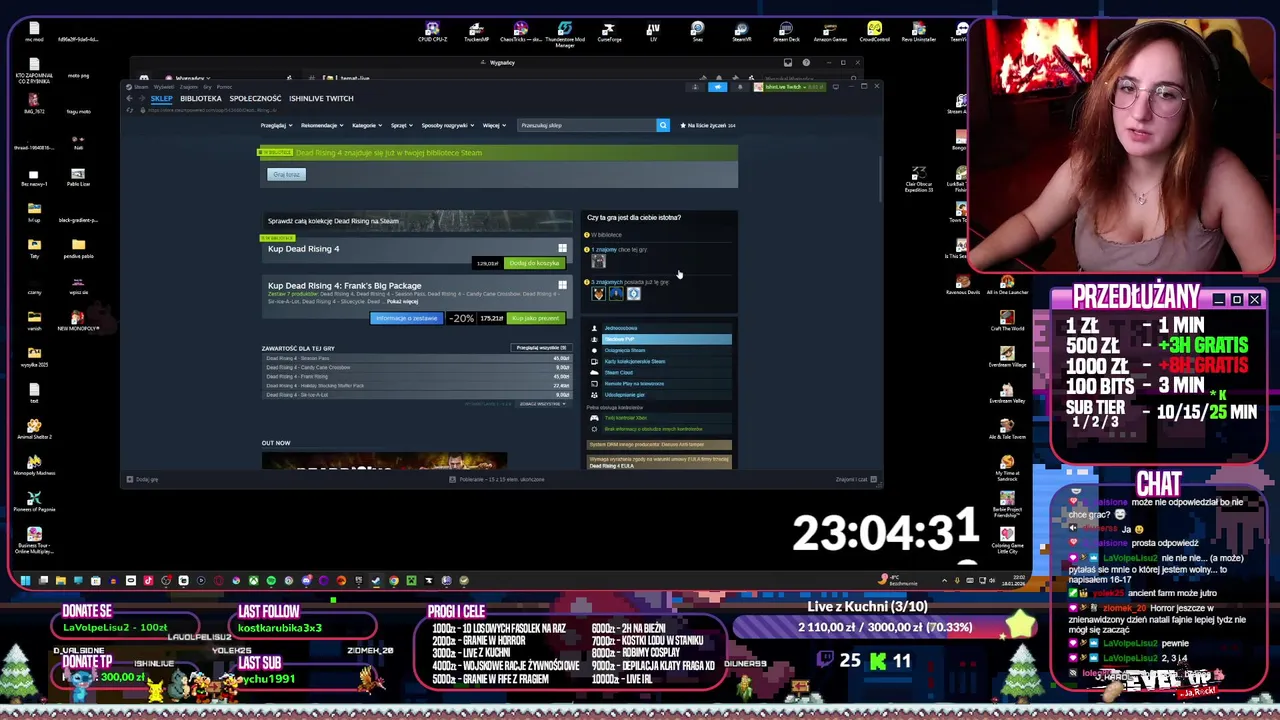Open the Steam notifications bell icon
Viewport: 1280px width, 720px height.
pos(740,87)
